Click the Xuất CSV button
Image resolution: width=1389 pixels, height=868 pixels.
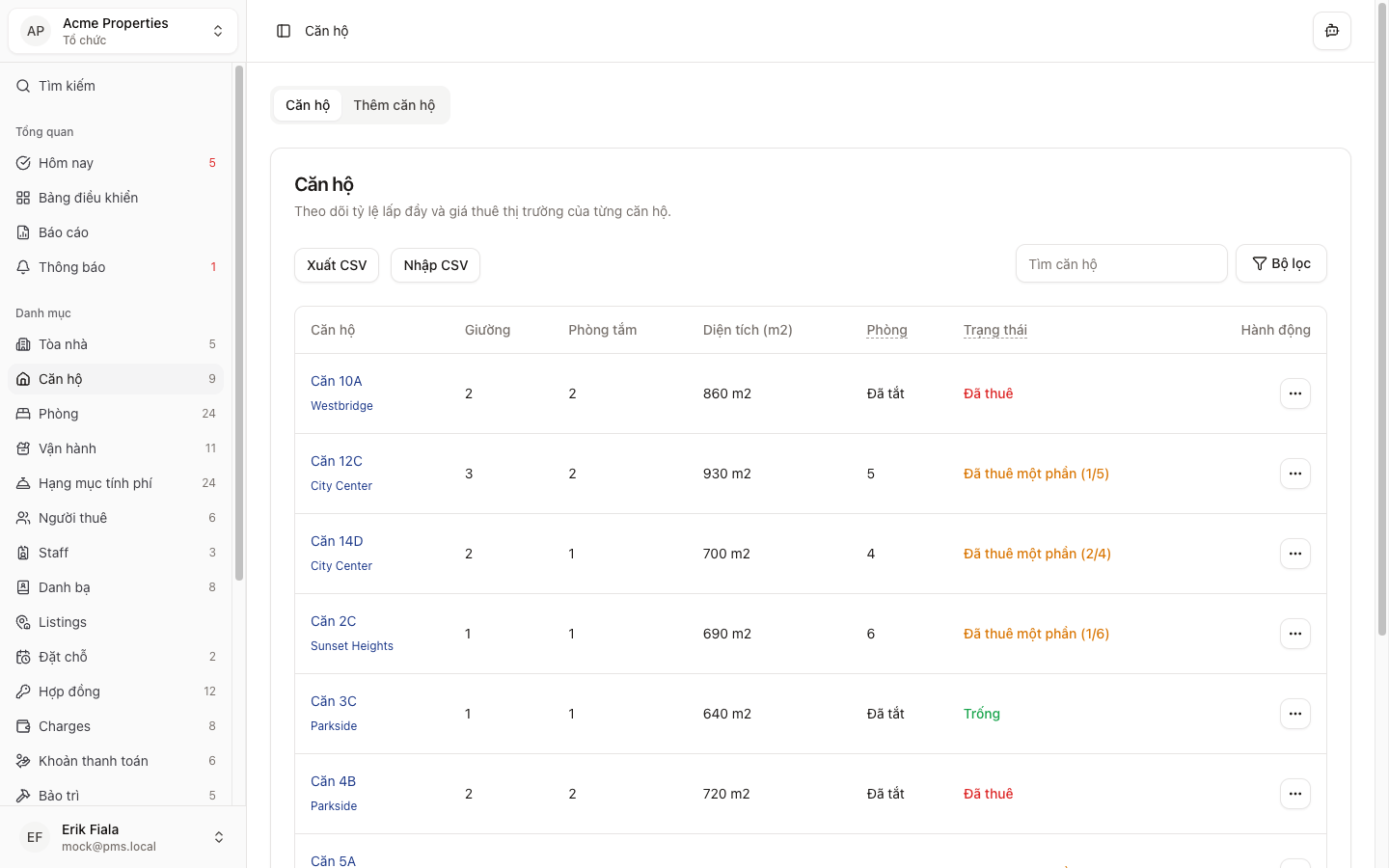click(337, 265)
